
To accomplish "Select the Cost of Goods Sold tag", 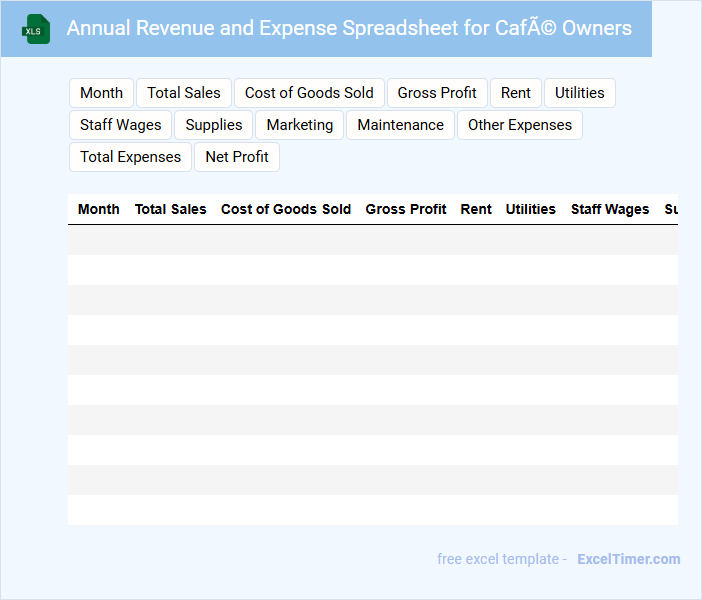I will (309, 93).
